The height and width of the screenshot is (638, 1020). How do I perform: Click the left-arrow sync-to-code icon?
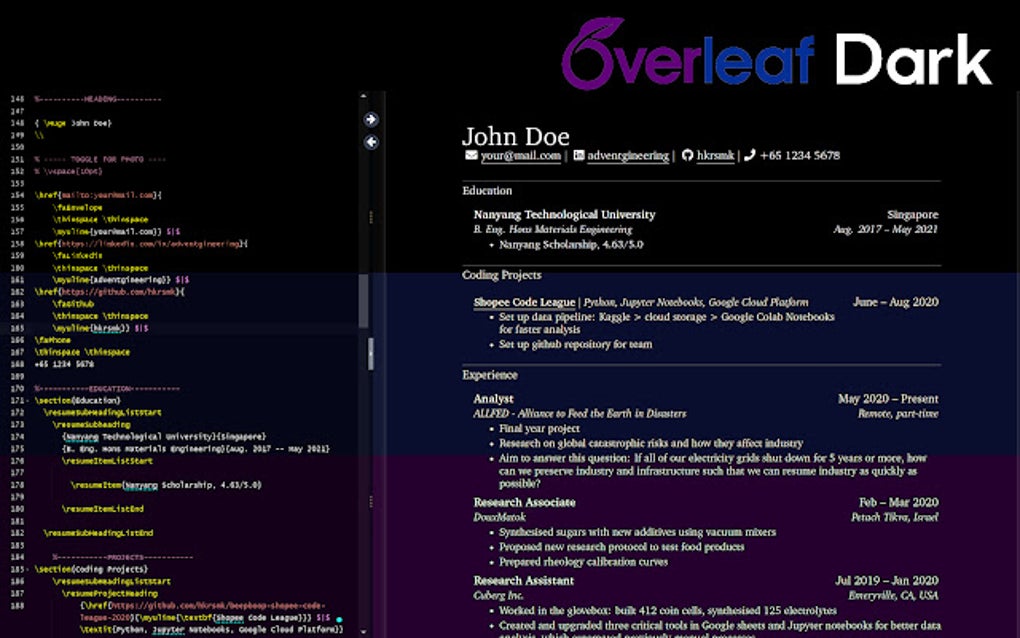pos(371,143)
